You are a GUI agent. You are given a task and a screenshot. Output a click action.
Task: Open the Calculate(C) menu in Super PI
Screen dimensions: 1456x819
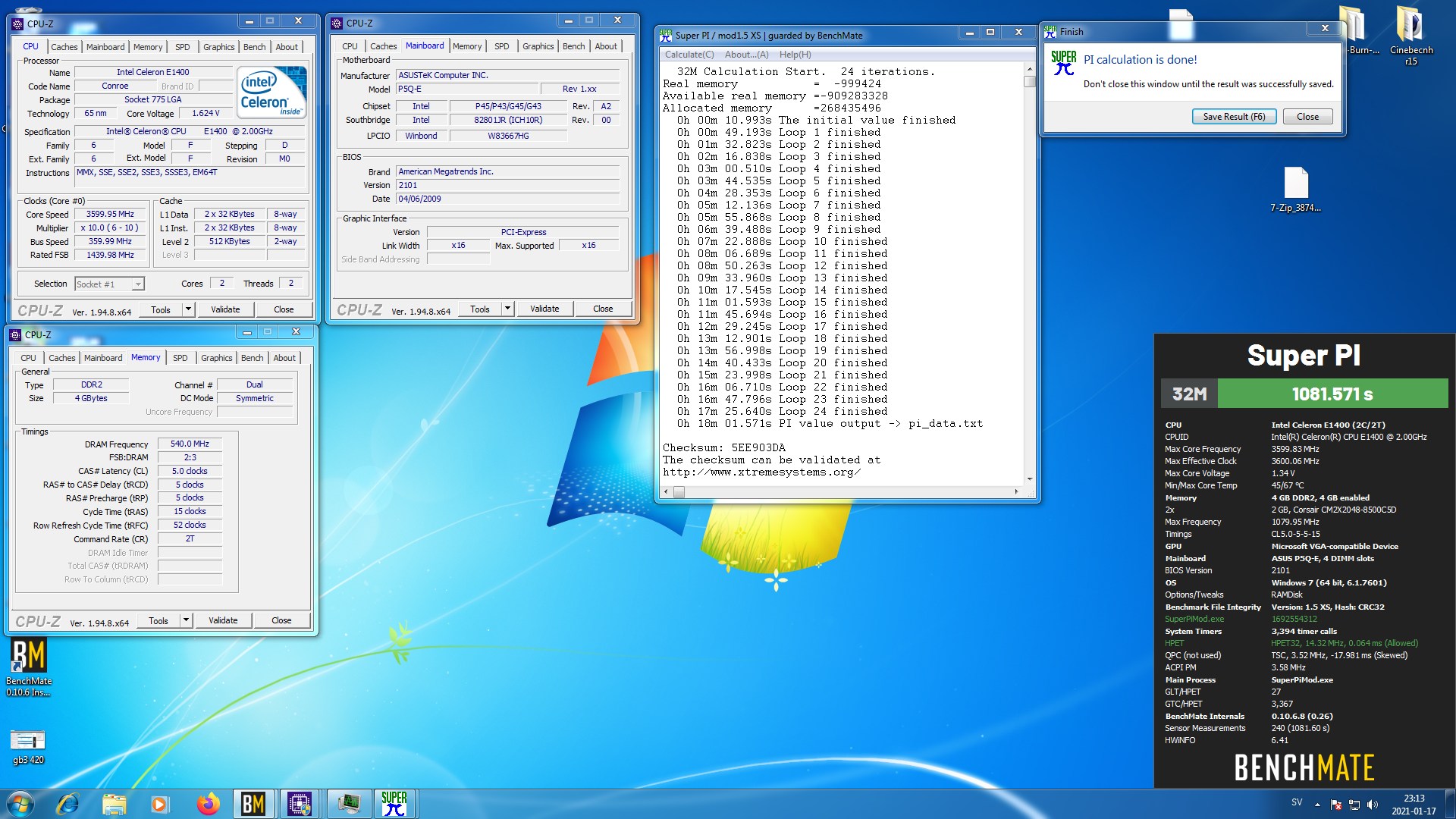point(689,55)
